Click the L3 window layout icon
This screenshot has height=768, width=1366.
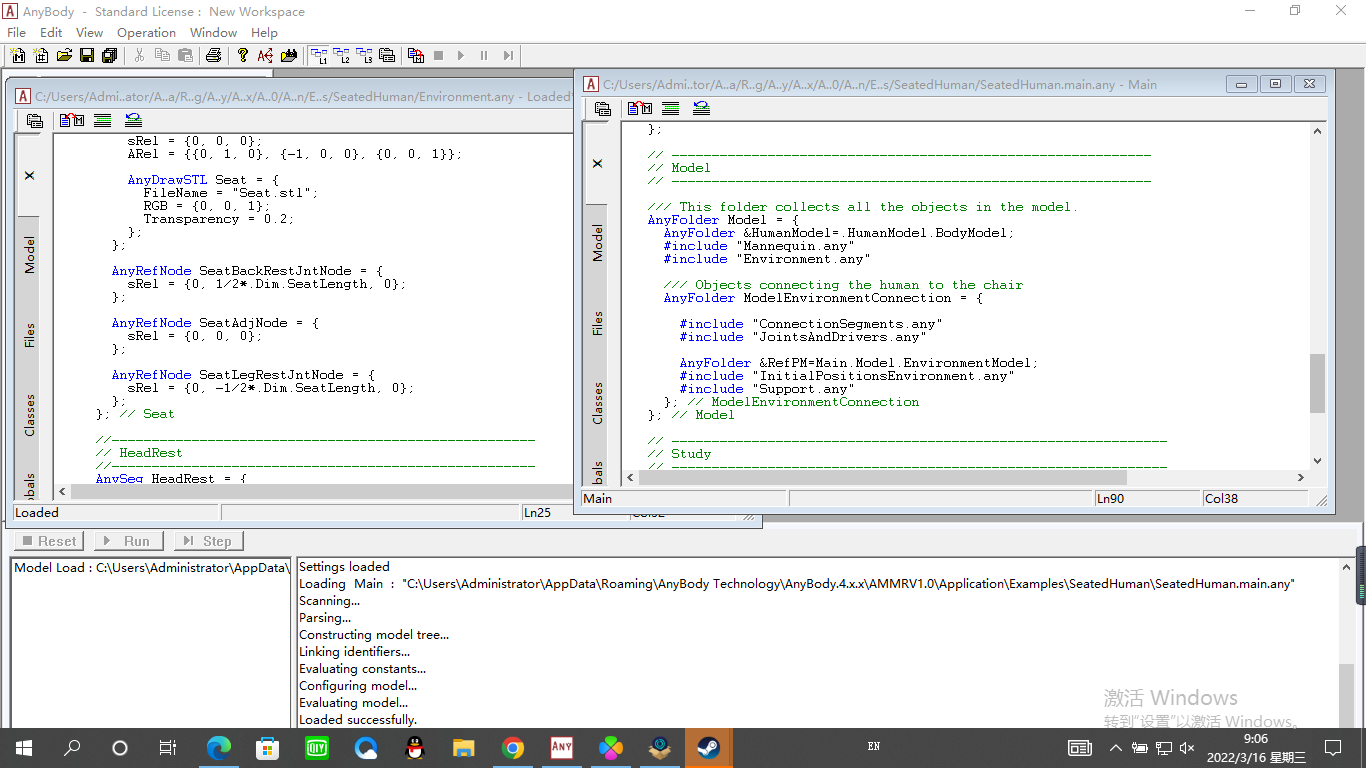point(364,56)
